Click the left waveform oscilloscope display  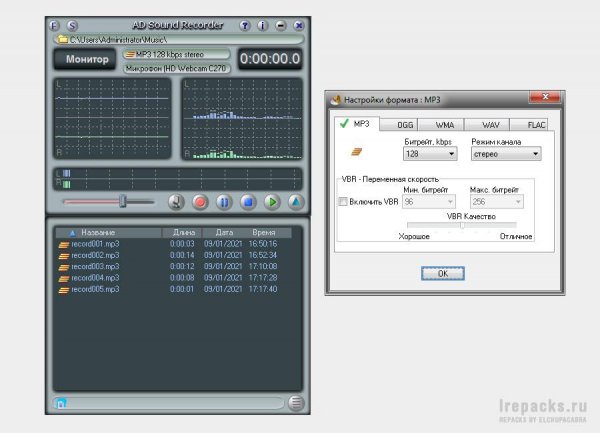click(x=112, y=119)
